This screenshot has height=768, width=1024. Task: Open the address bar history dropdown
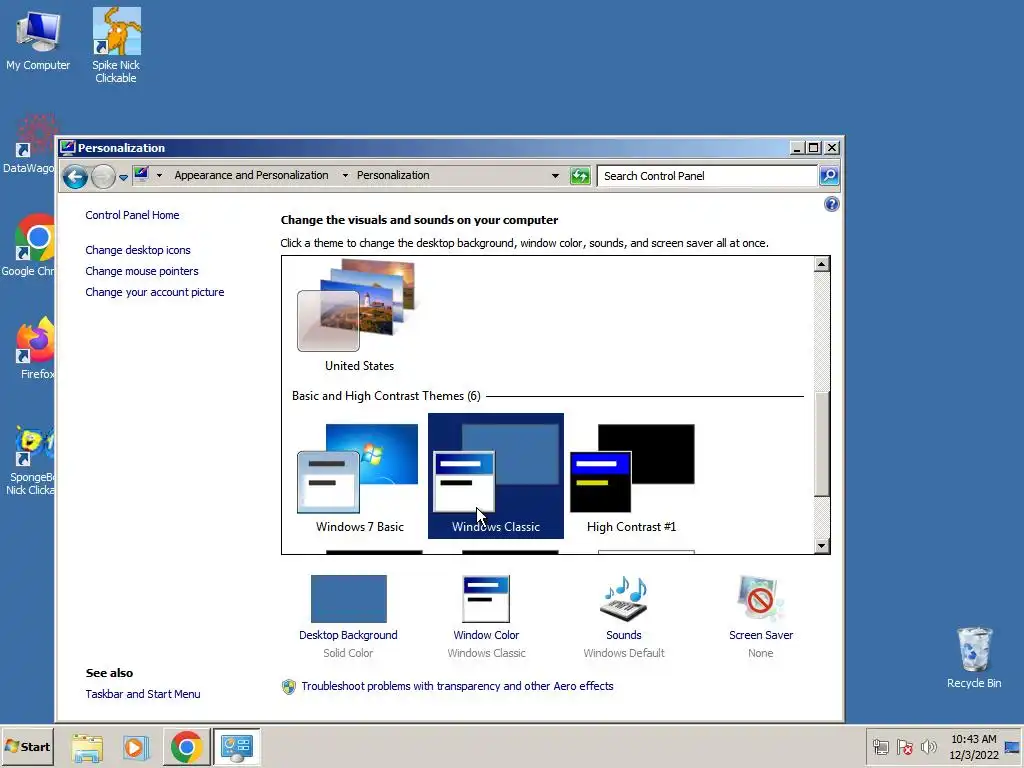pos(555,176)
